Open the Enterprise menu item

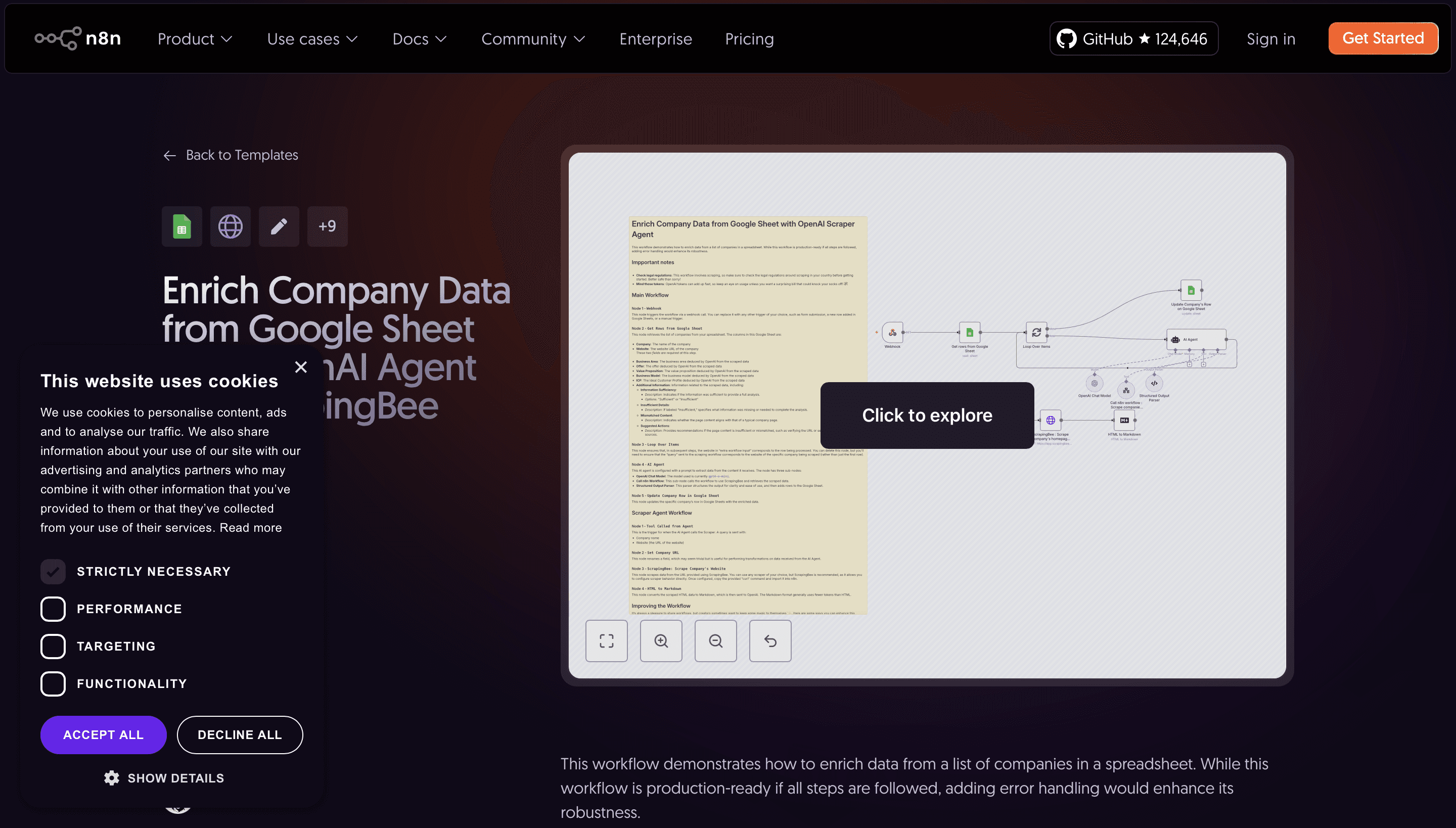pyautogui.click(x=655, y=38)
